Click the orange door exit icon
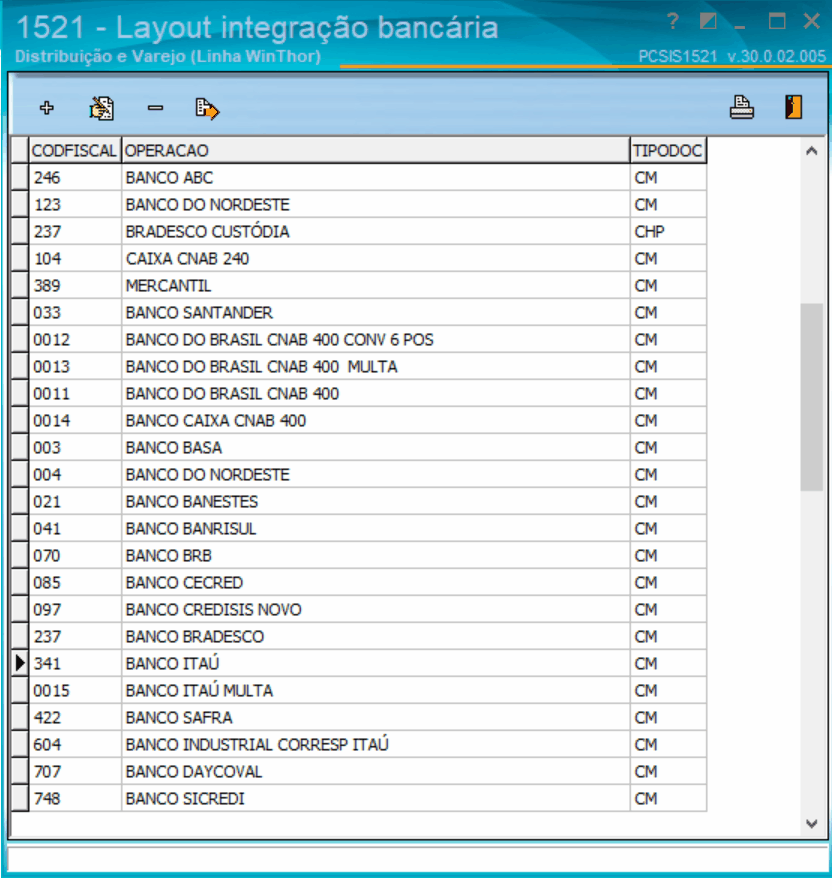Screen dimensions: 832x890 (793, 107)
